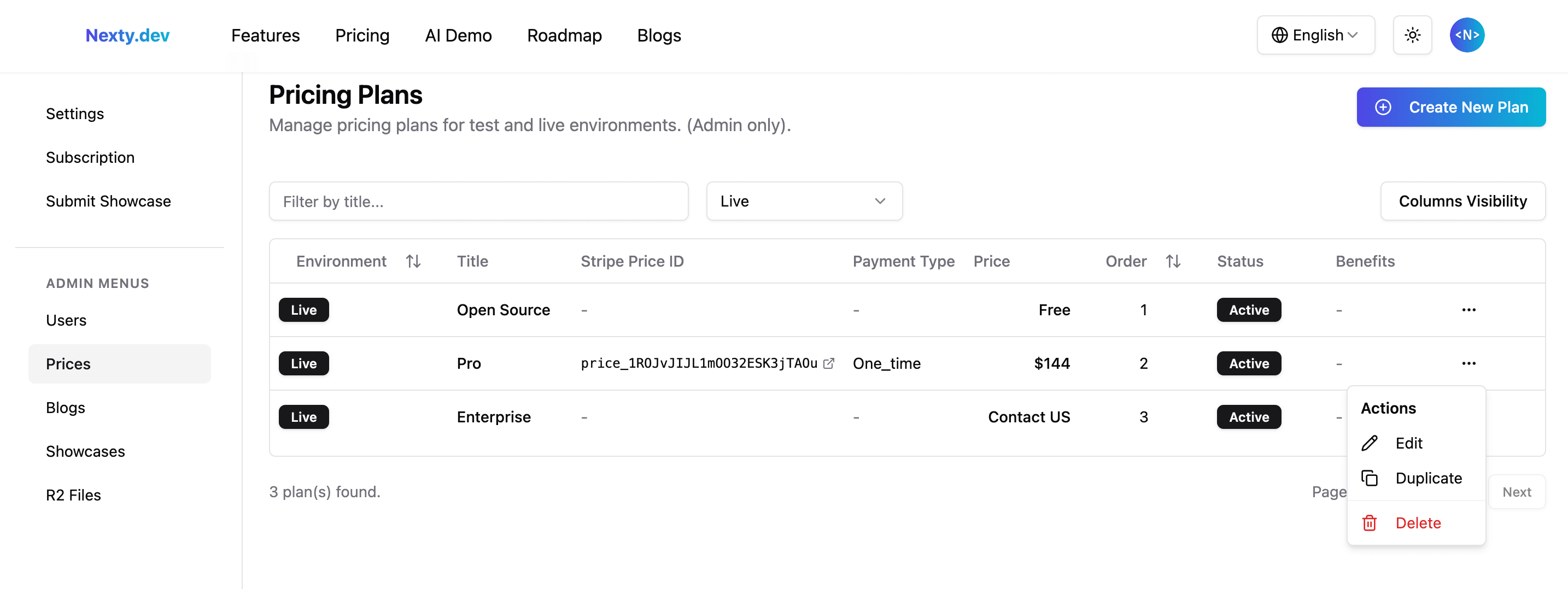Navigate to R2 Files in sidebar

74,495
